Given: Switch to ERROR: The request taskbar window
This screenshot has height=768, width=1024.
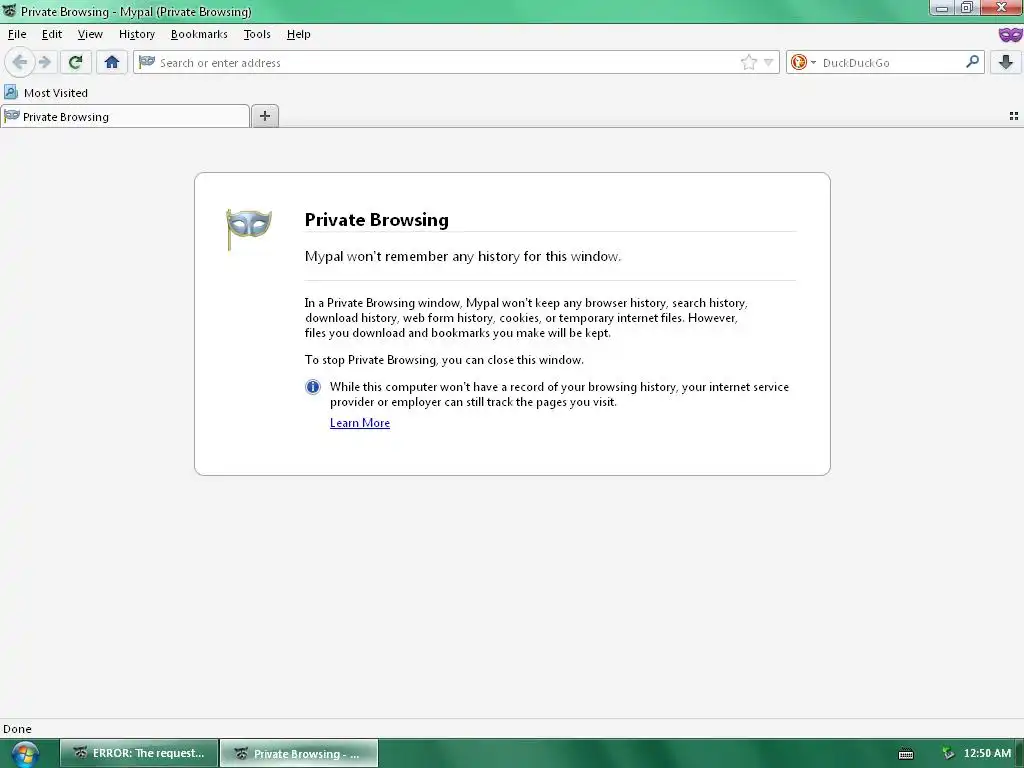Looking at the screenshot, I should coord(139,753).
